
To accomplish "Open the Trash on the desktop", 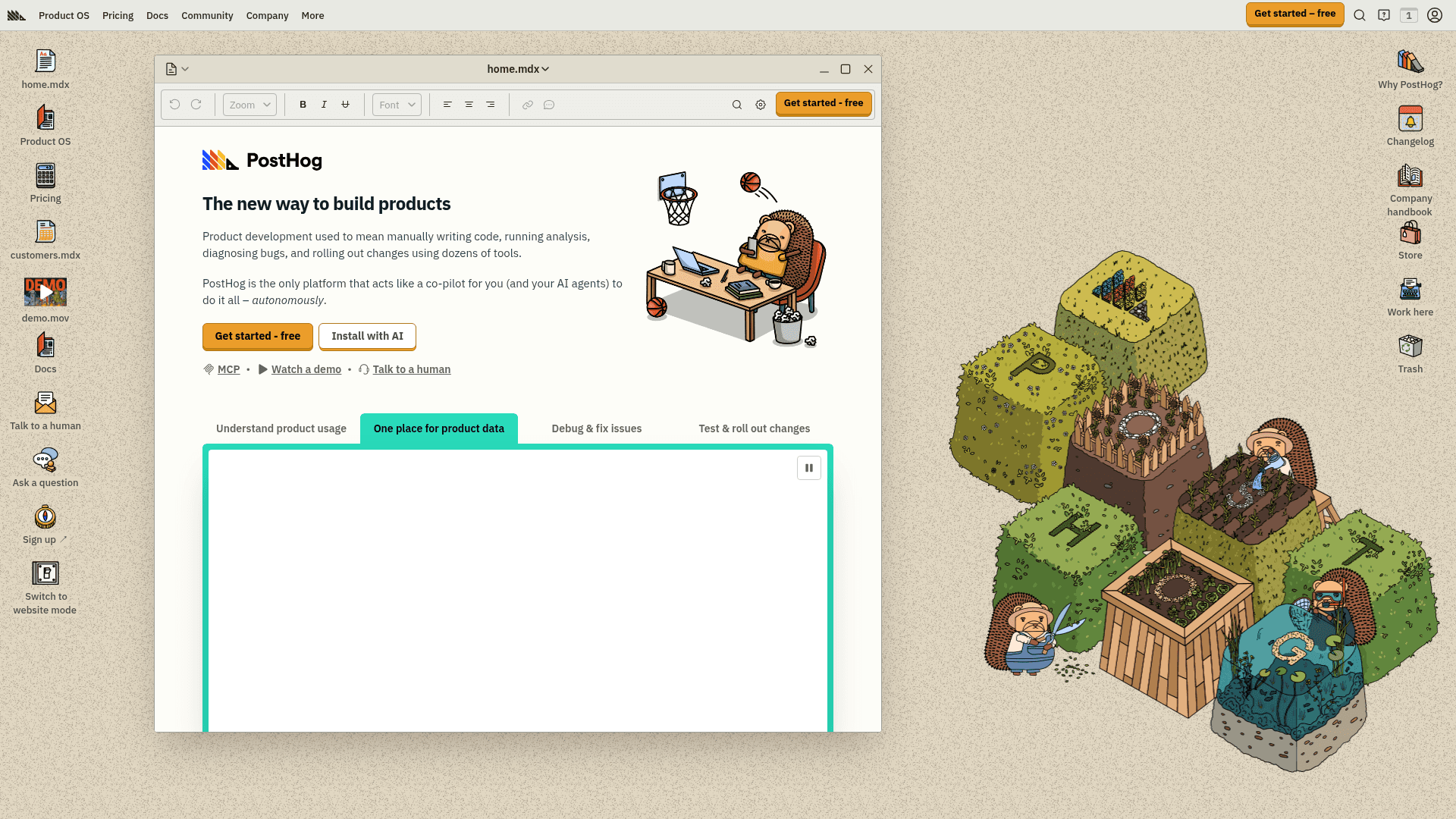I will [1410, 347].
